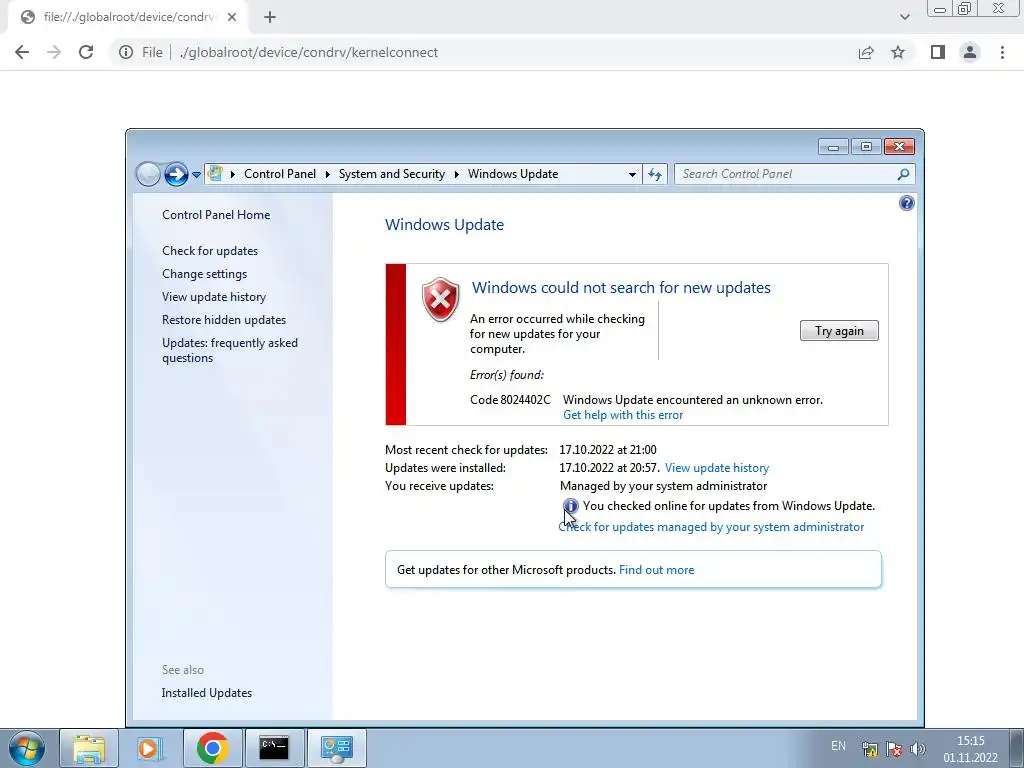
Task: Reload the browser page
Action: point(86,52)
